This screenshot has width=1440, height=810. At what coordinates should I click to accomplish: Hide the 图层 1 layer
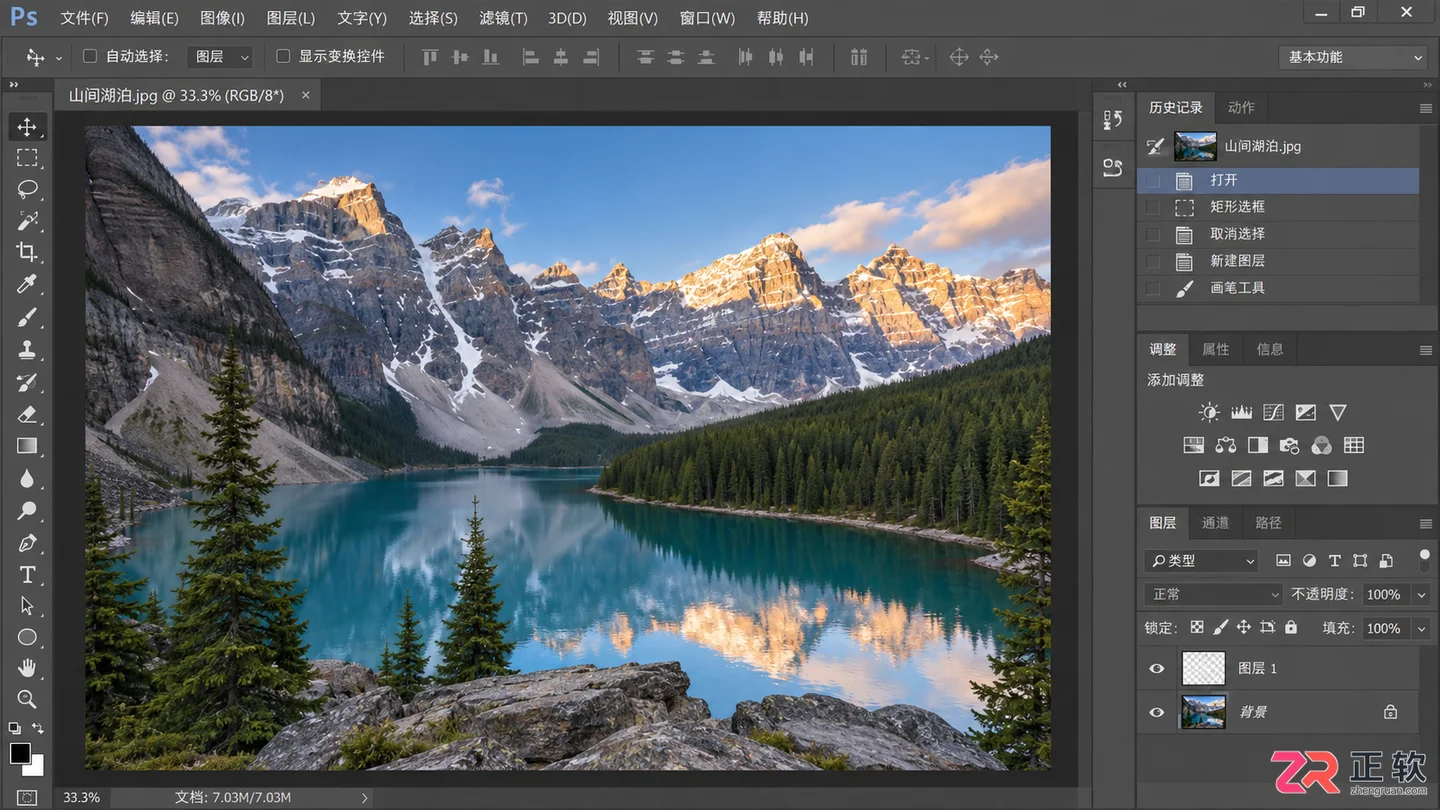coord(1157,668)
